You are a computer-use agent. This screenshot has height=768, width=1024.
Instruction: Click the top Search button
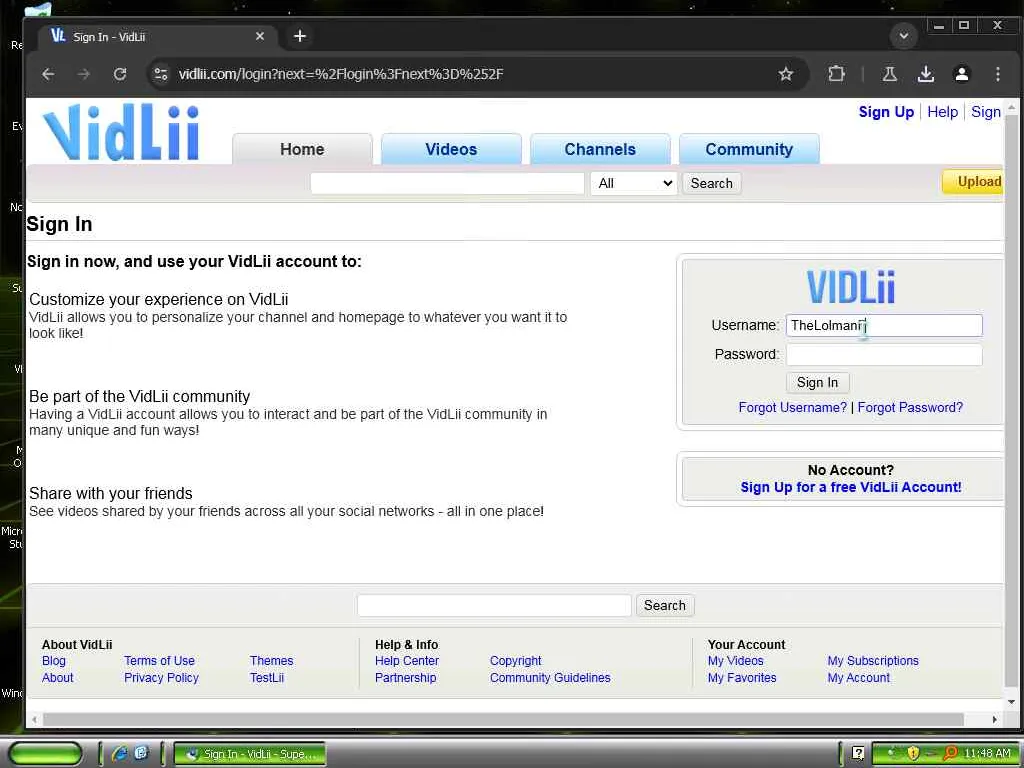[712, 183]
